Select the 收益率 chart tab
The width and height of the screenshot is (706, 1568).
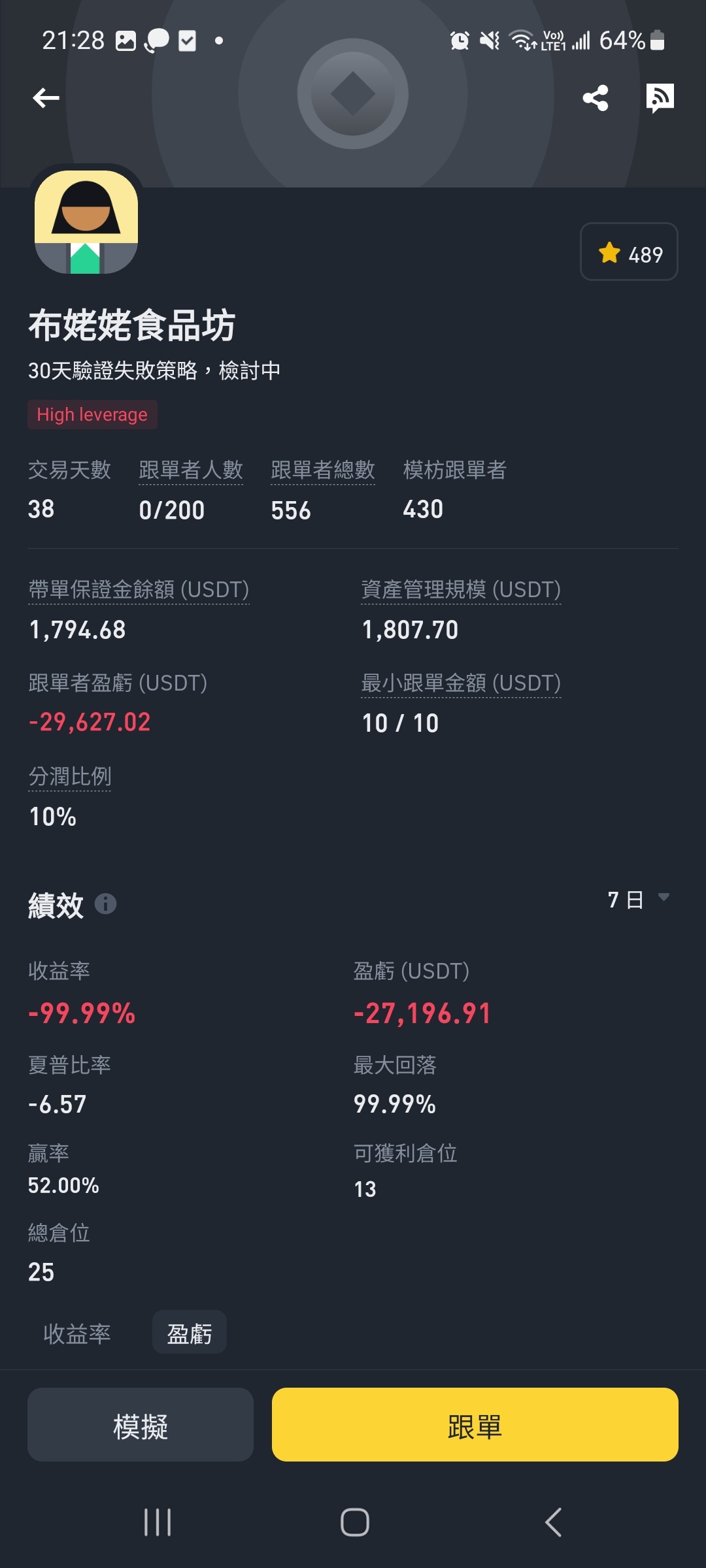(x=77, y=1333)
